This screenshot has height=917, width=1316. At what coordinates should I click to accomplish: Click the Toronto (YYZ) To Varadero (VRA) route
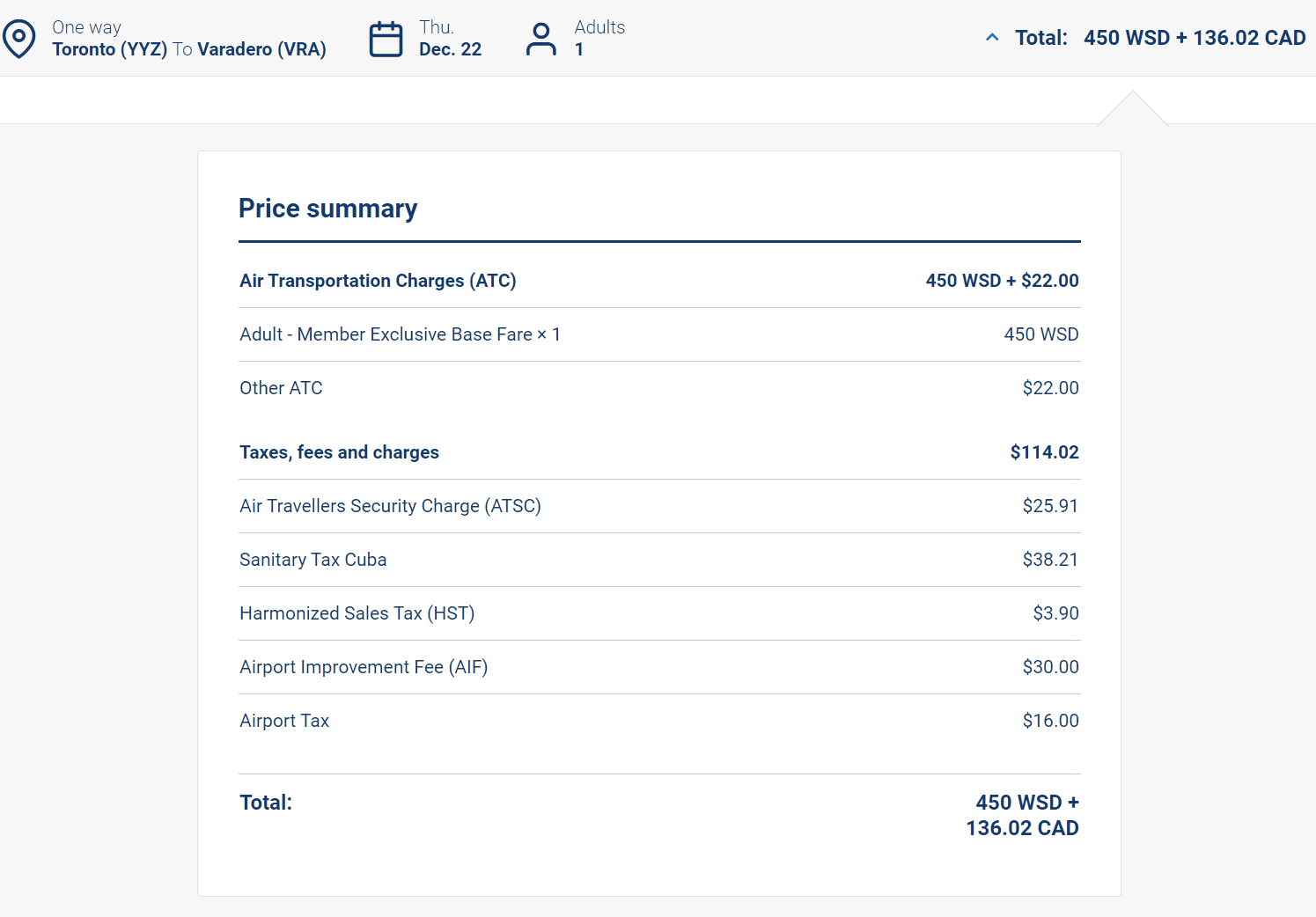(x=189, y=49)
